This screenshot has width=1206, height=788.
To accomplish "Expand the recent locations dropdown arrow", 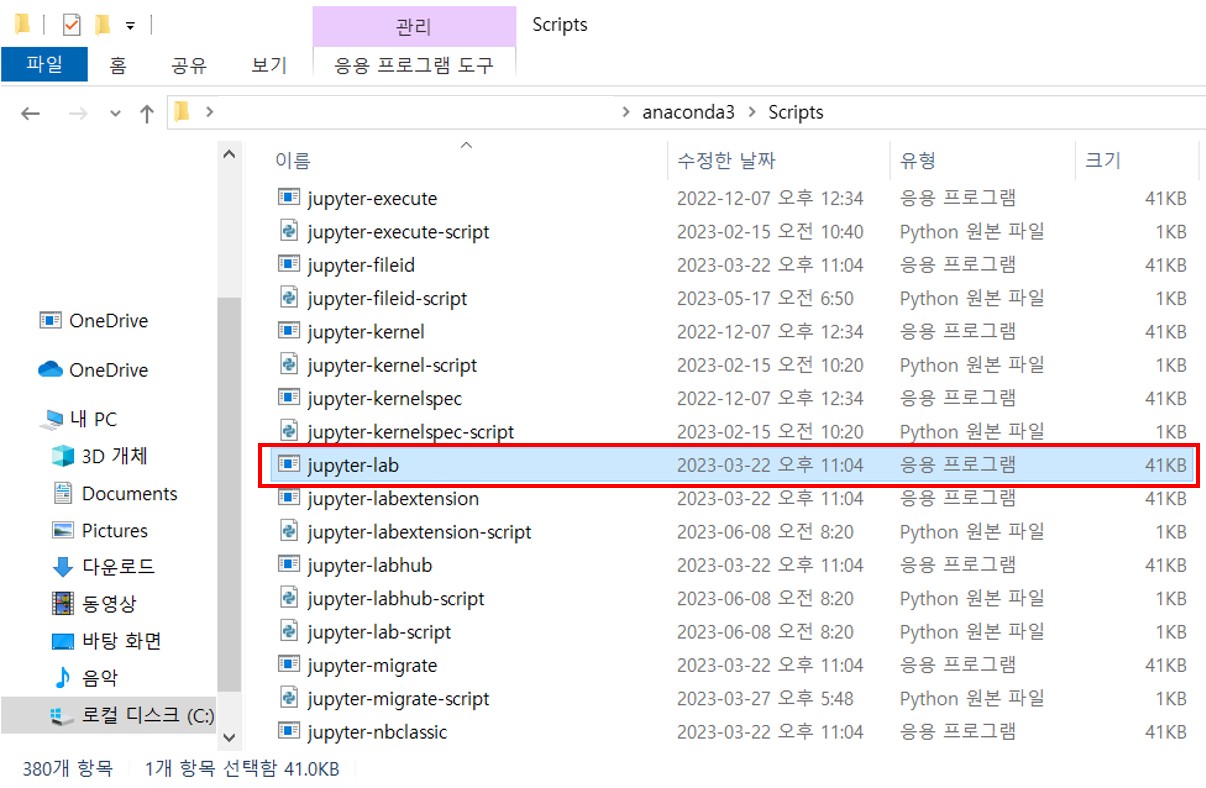I will tap(115, 113).
